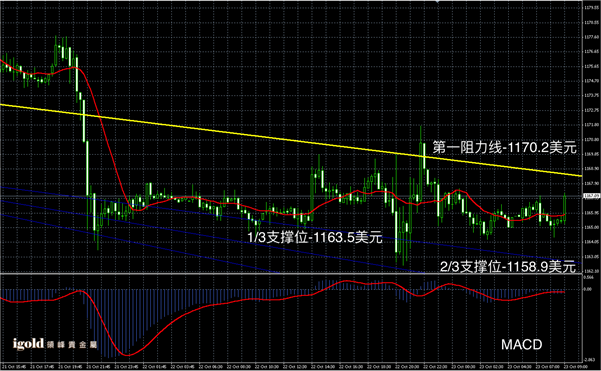Click the divider between price chart and MACD
The height and width of the screenshot is (371, 601).
pyautogui.click(x=291, y=273)
